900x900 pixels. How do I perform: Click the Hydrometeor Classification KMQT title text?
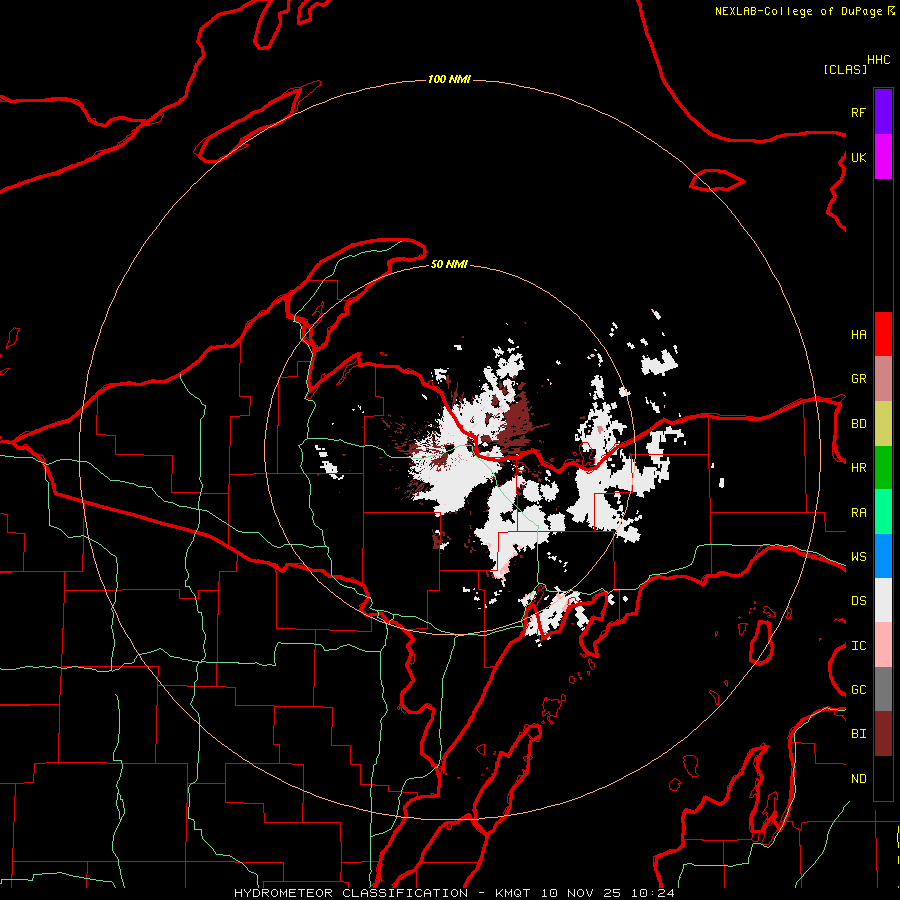click(x=454, y=893)
